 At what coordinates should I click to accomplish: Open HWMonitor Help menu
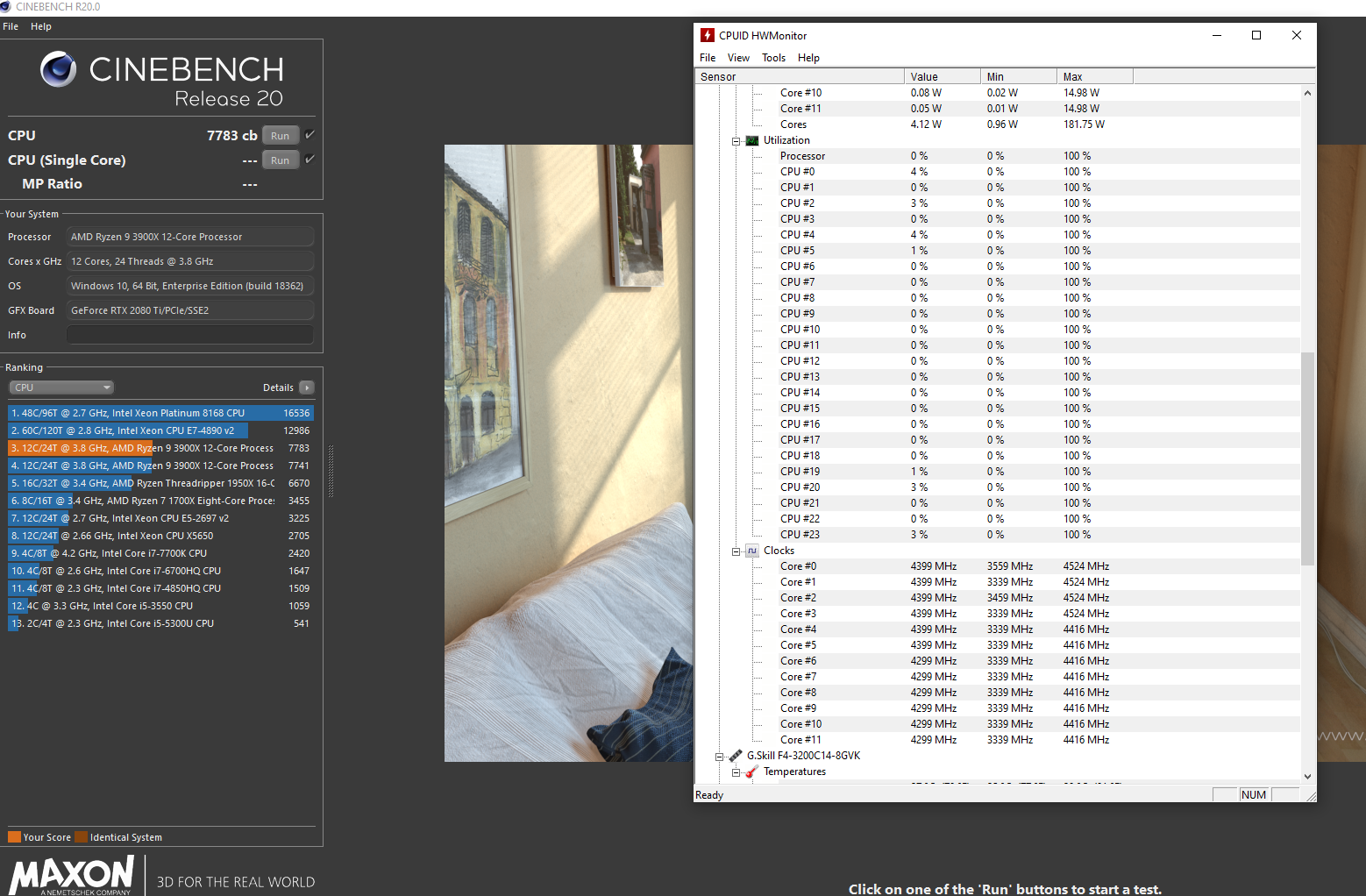(x=808, y=58)
